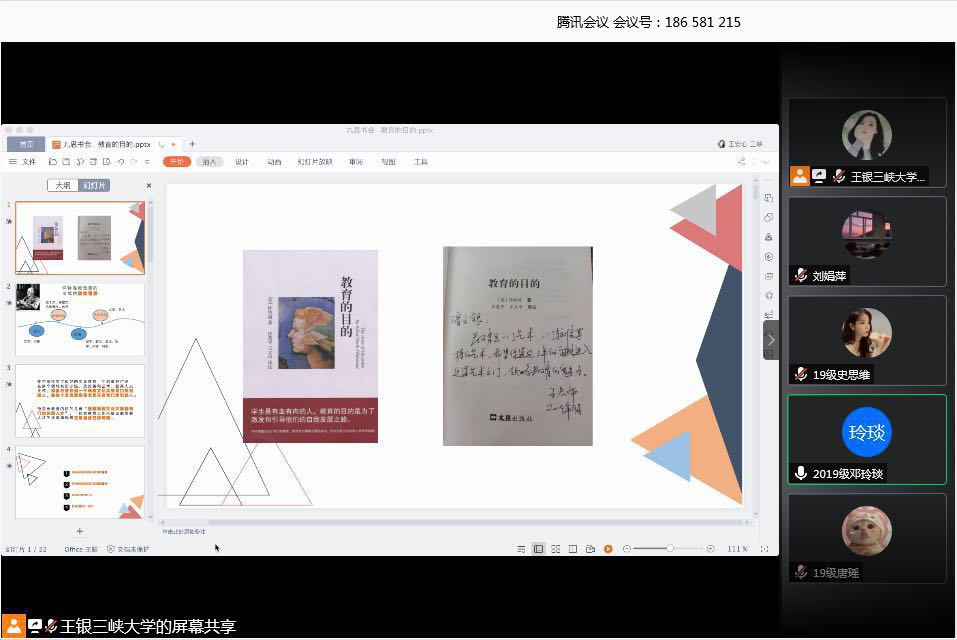Click the orange slideshow play button in status bar

coord(607,549)
